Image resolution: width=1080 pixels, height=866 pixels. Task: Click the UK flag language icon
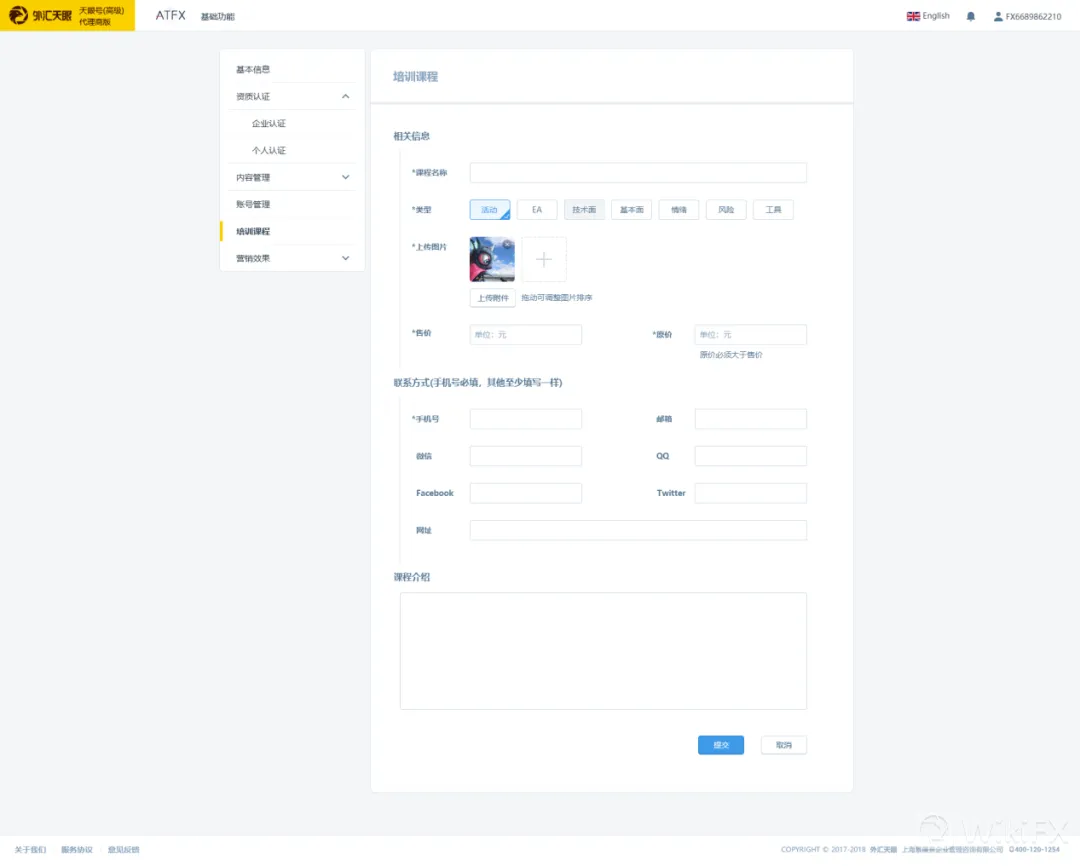tap(913, 17)
